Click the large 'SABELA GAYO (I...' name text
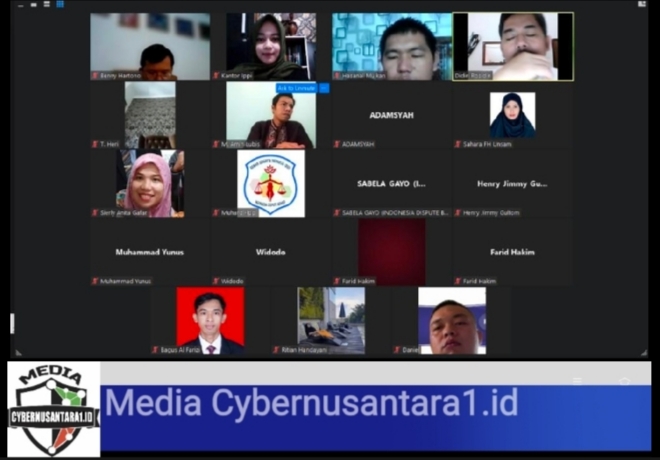 click(391, 183)
